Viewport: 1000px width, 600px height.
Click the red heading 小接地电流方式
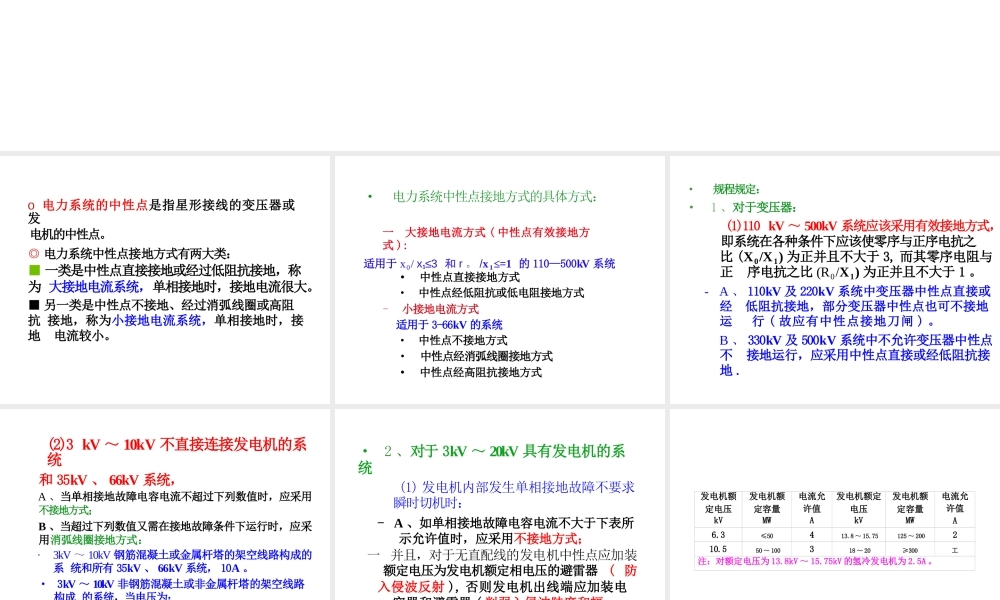[440, 309]
